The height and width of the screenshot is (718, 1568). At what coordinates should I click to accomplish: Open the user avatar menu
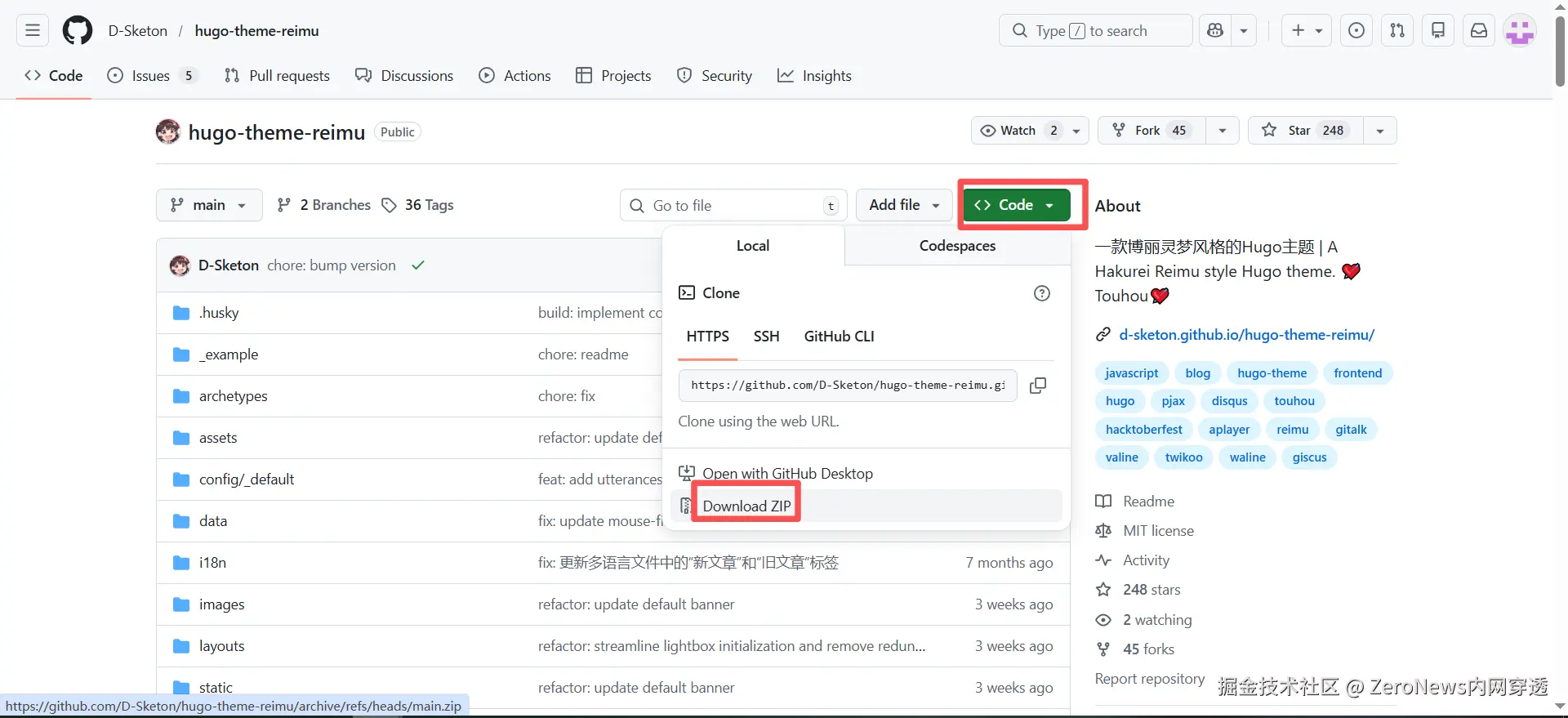pos(1520,31)
